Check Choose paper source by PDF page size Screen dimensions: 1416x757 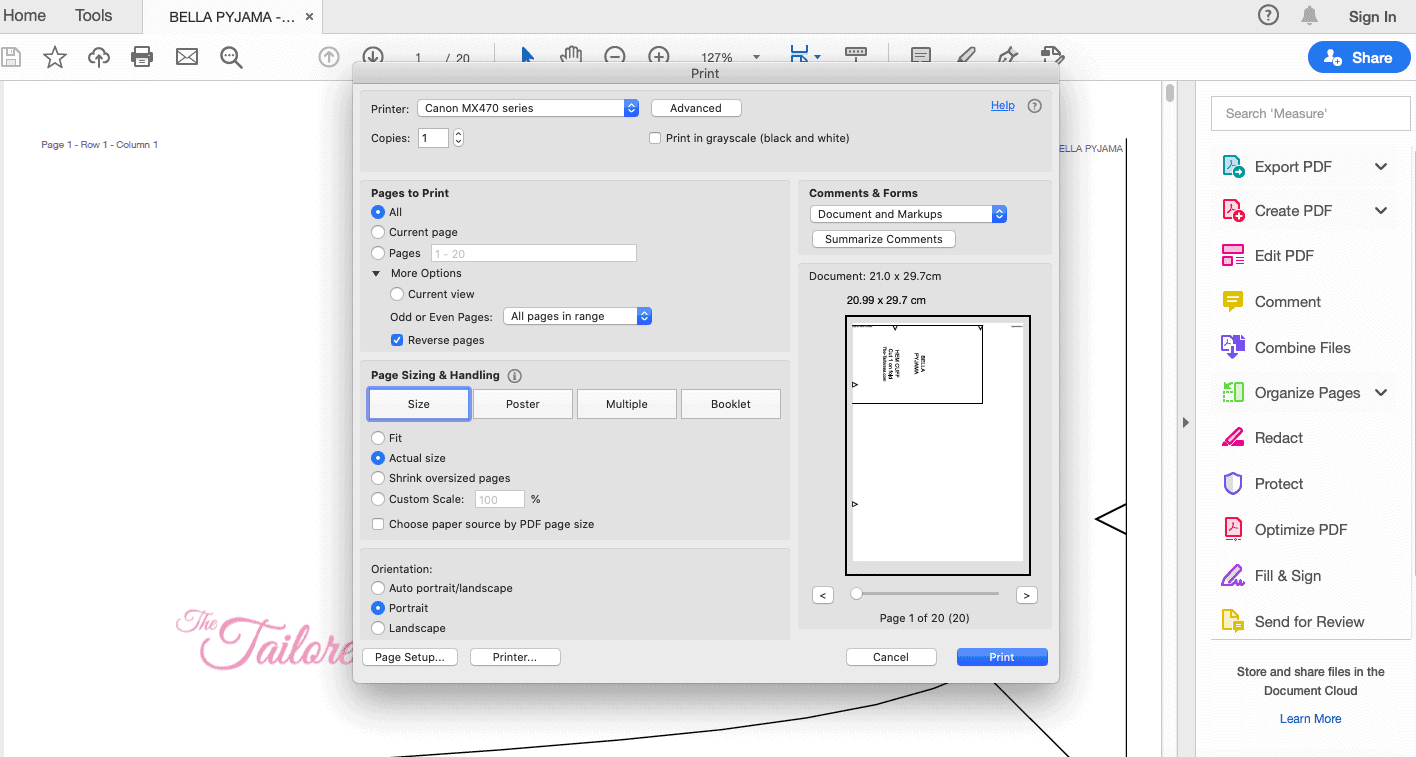coord(378,524)
